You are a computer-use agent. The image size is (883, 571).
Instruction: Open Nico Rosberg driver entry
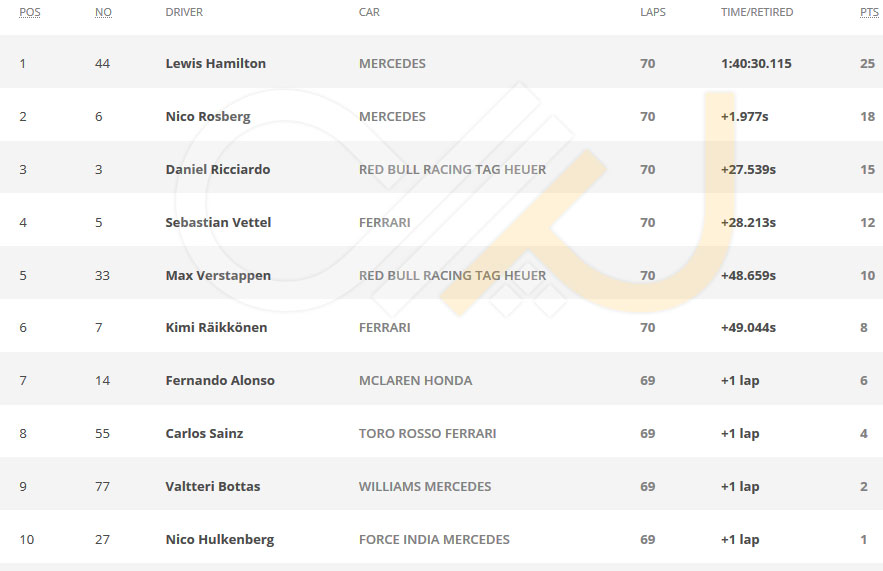[208, 117]
